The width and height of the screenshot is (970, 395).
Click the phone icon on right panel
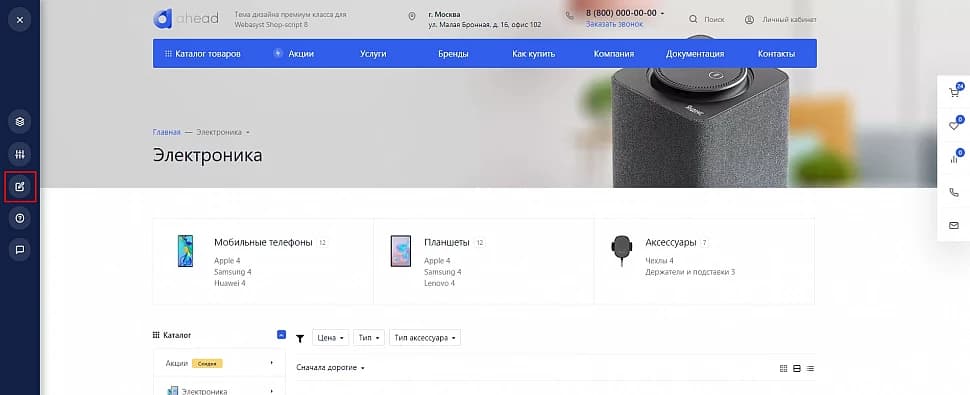pyautogui.click(x=954, y=192)
